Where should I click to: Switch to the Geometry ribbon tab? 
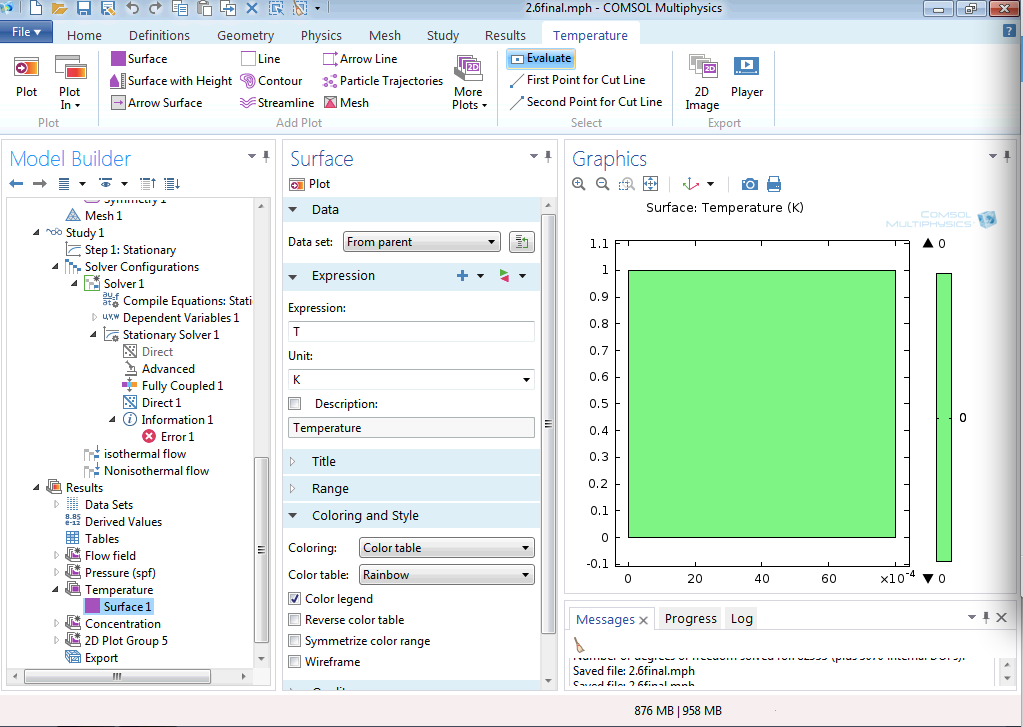(245, 35)
